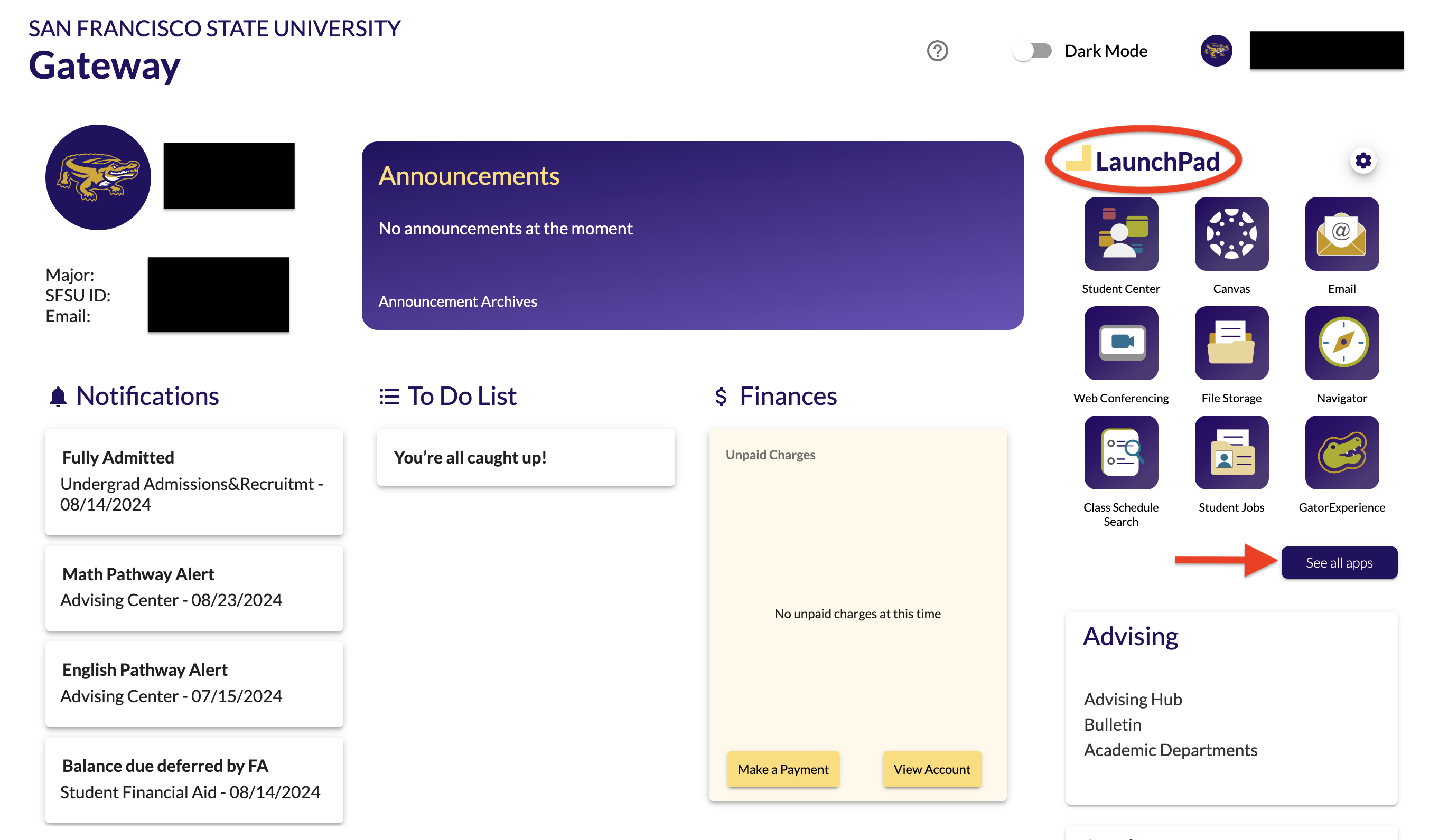The width and height of the screenshot is (1448, 840).
Task: Open Class Schedule Search
Action: pyautogui.click(x=1121, y=452)
